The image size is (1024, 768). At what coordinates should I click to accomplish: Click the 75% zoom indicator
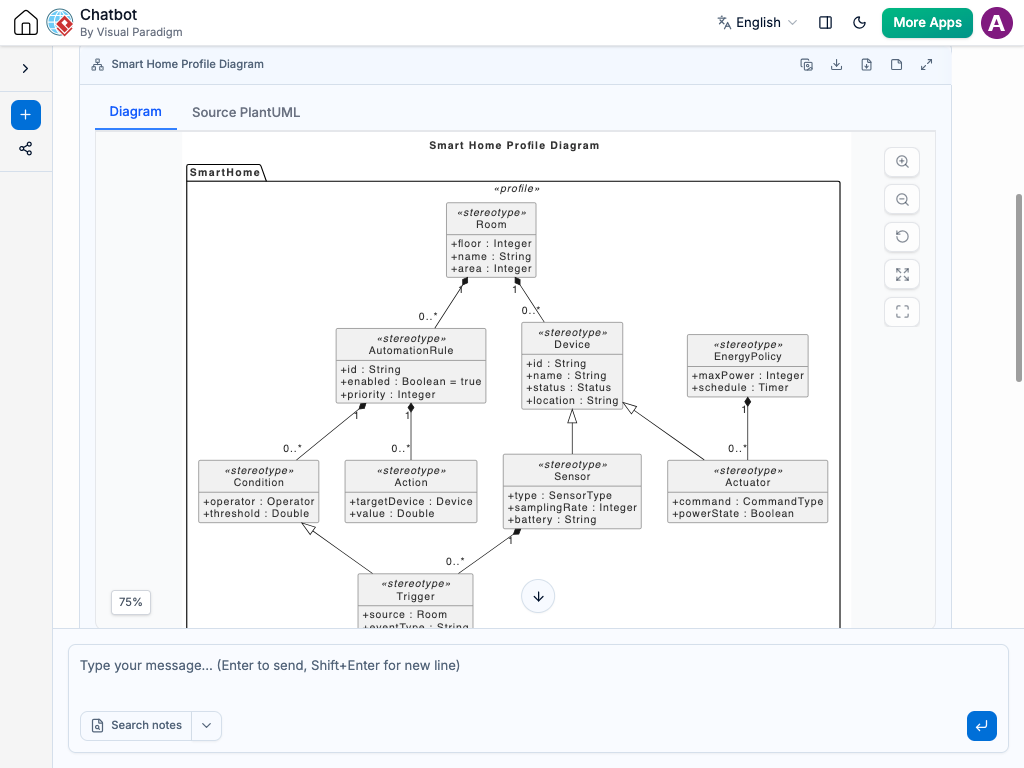pyautogui.click(x=131, y=602)
